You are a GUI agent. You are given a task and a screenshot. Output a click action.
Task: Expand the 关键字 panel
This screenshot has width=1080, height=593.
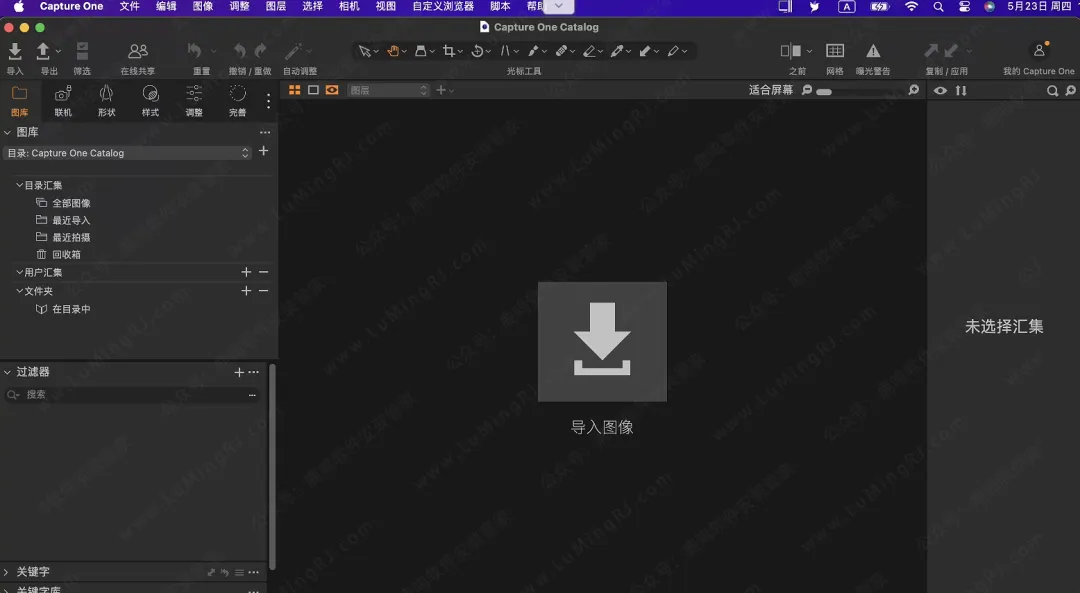pos(8,572)
